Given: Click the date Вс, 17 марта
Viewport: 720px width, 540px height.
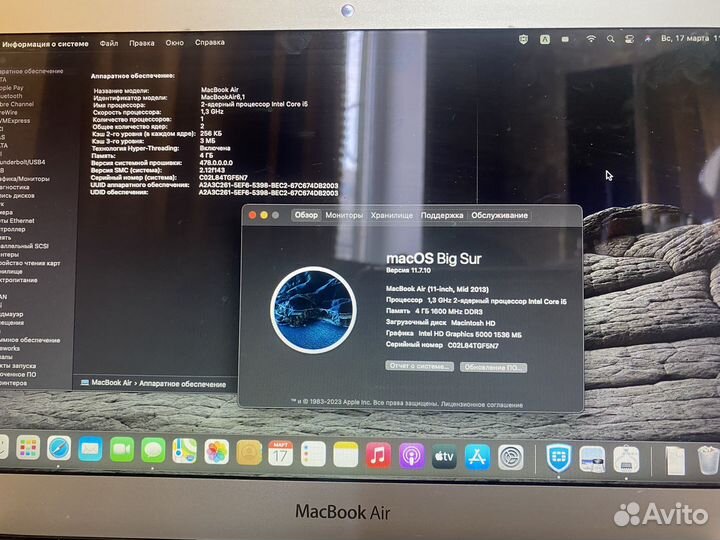Looking at the screenshot, I should pyautogui.click(x=685, y=39).
